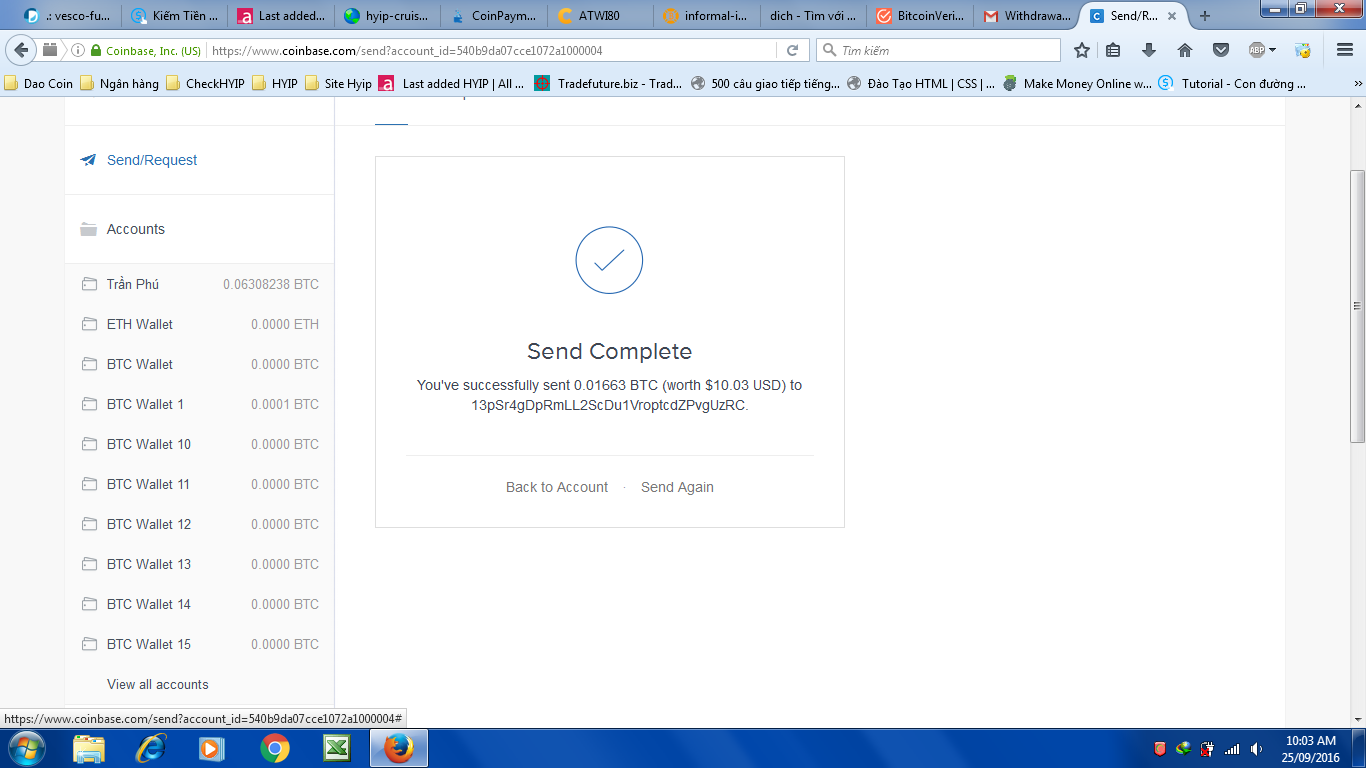Click the network signal tray icon
This screenshot has height=768, width=1366.
(x=1232, y=749)
